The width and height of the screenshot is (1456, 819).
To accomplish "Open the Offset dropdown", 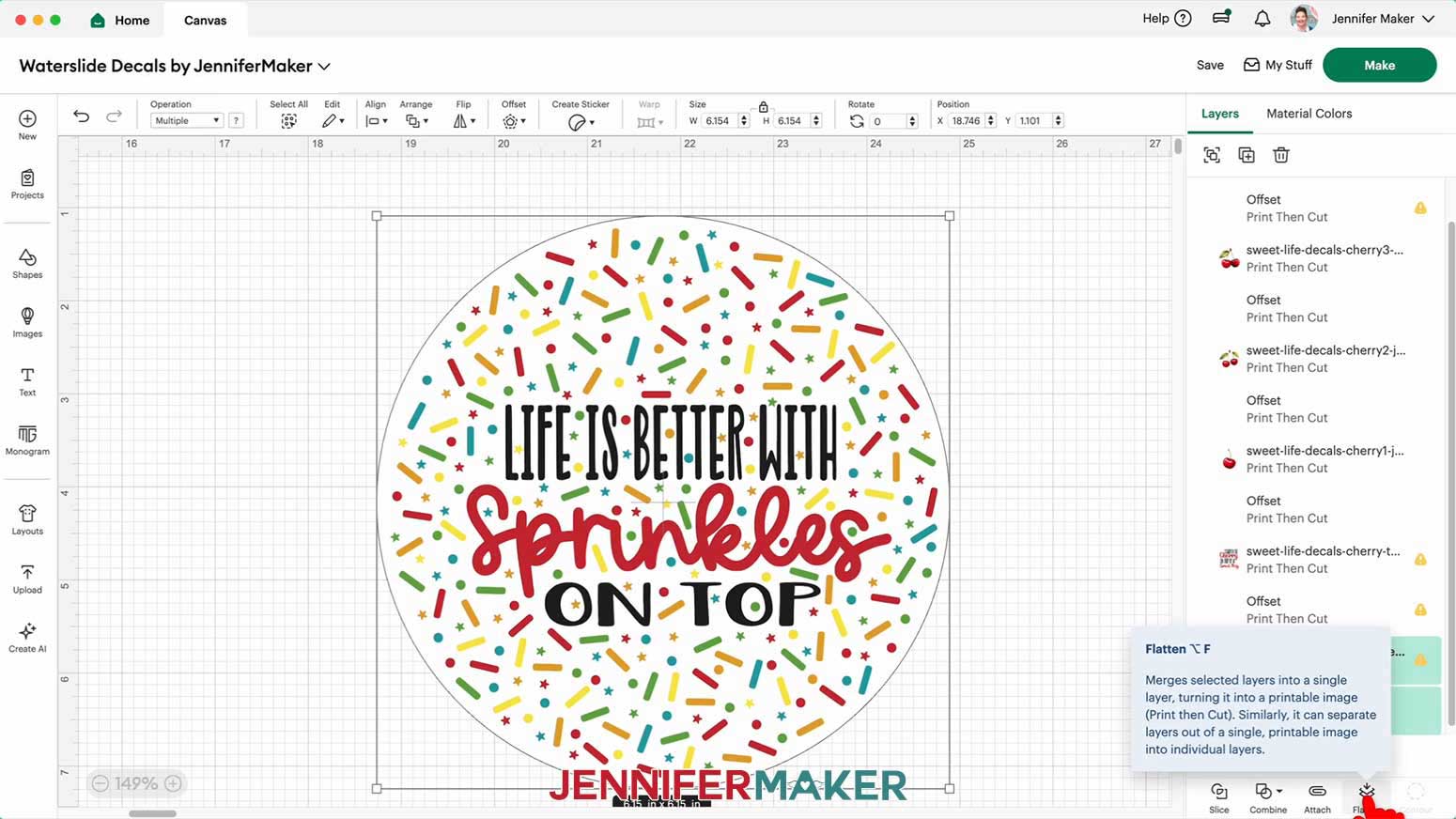I will tap(514, 121).
